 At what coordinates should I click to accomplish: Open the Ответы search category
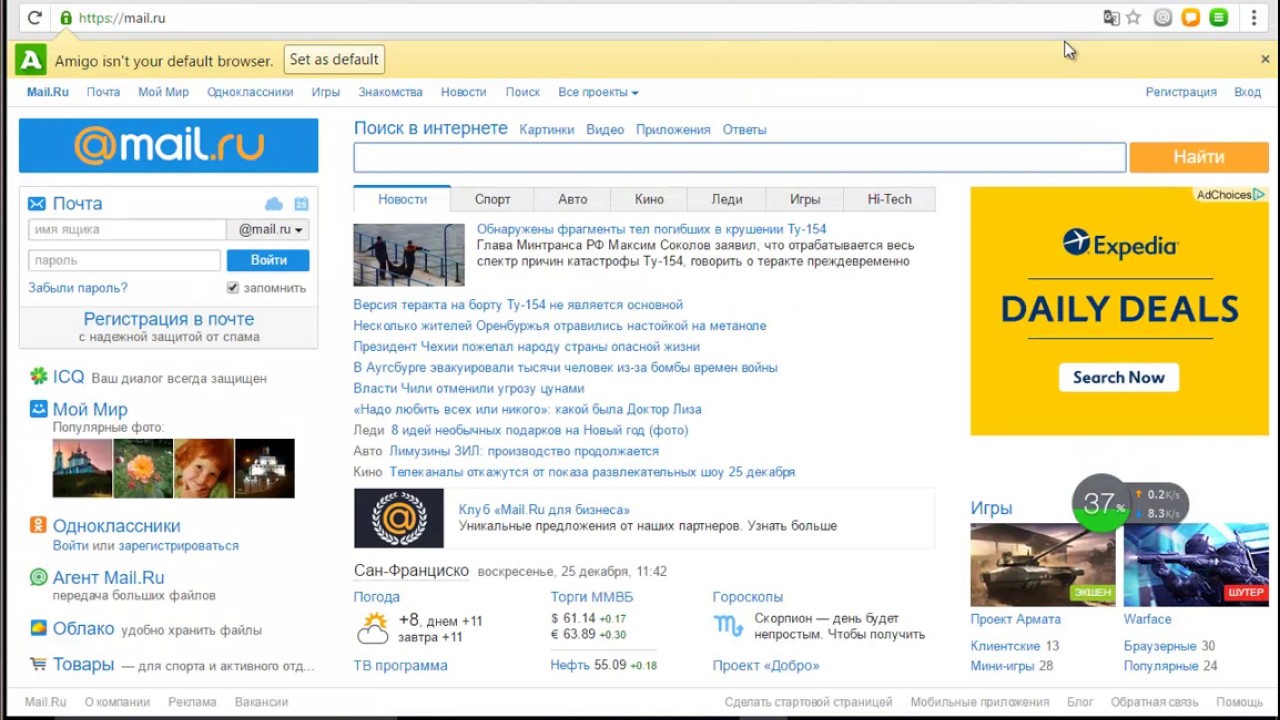click(745, 130)
